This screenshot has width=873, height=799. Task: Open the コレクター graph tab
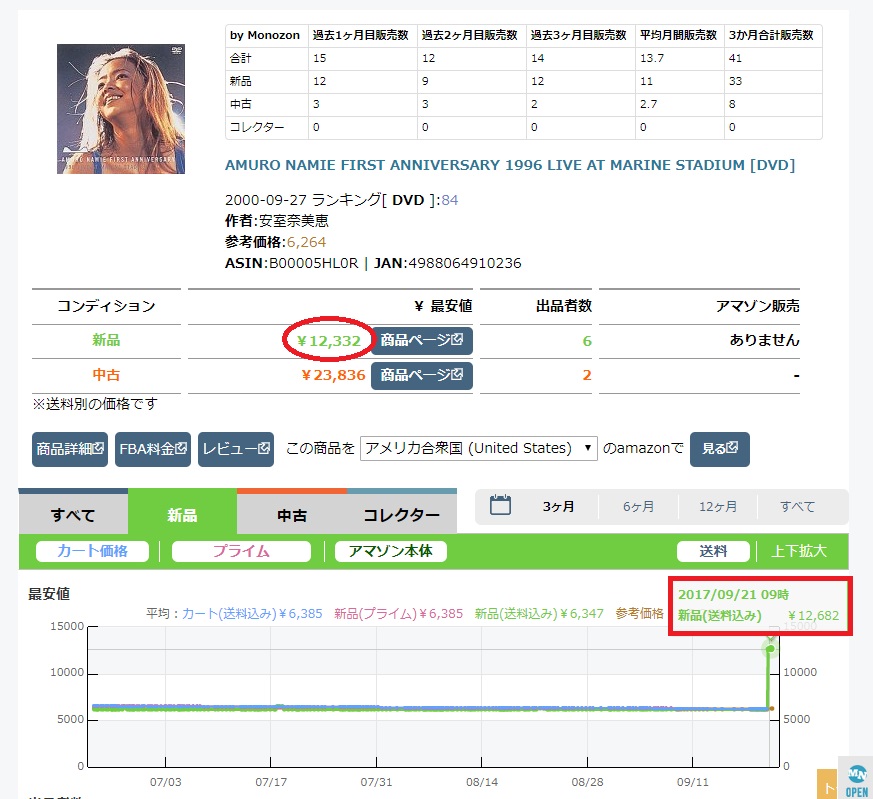[x=401, y=514]
